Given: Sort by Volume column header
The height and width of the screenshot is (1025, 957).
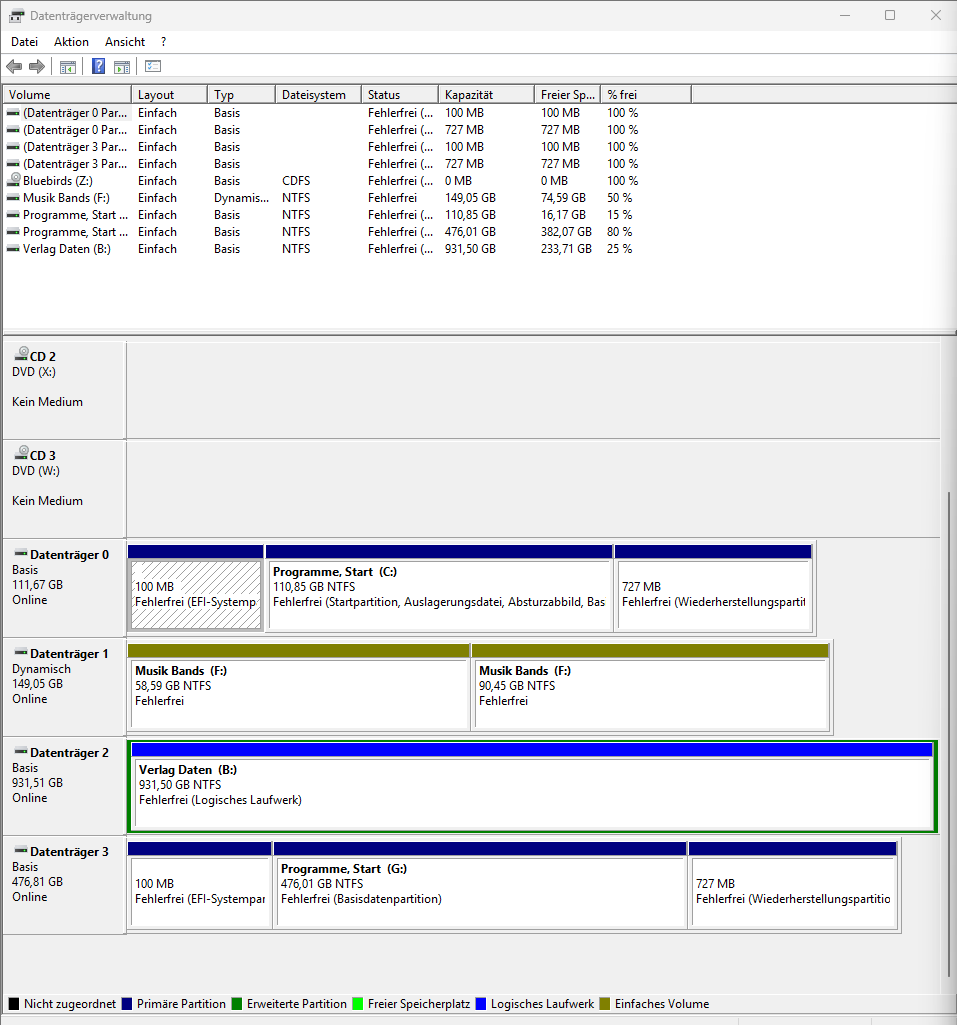Looking at the screenshot, I should point(67,95).
